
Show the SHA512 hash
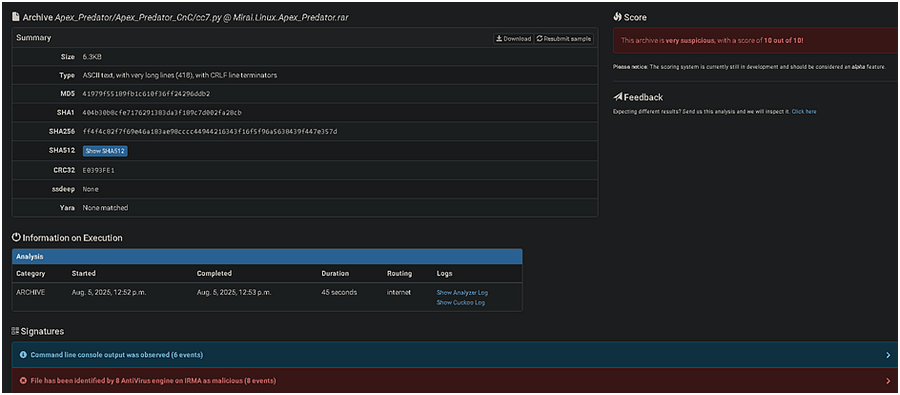[x=105, y=151]
